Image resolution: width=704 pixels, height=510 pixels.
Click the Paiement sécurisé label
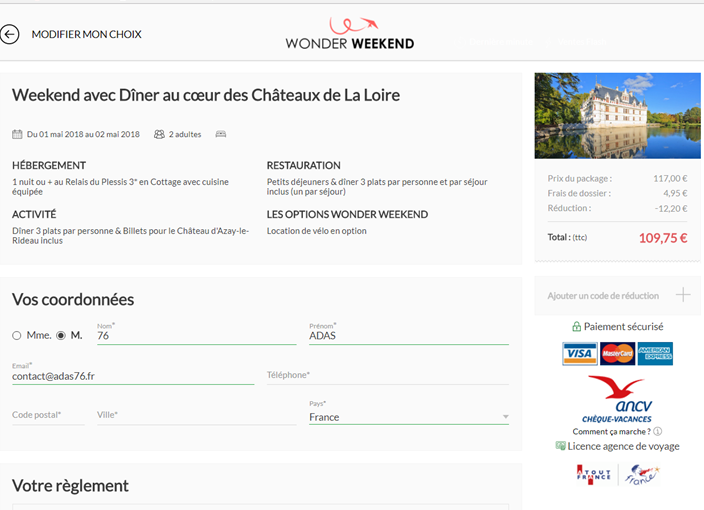pyautogui.click(x=623, y=326)
